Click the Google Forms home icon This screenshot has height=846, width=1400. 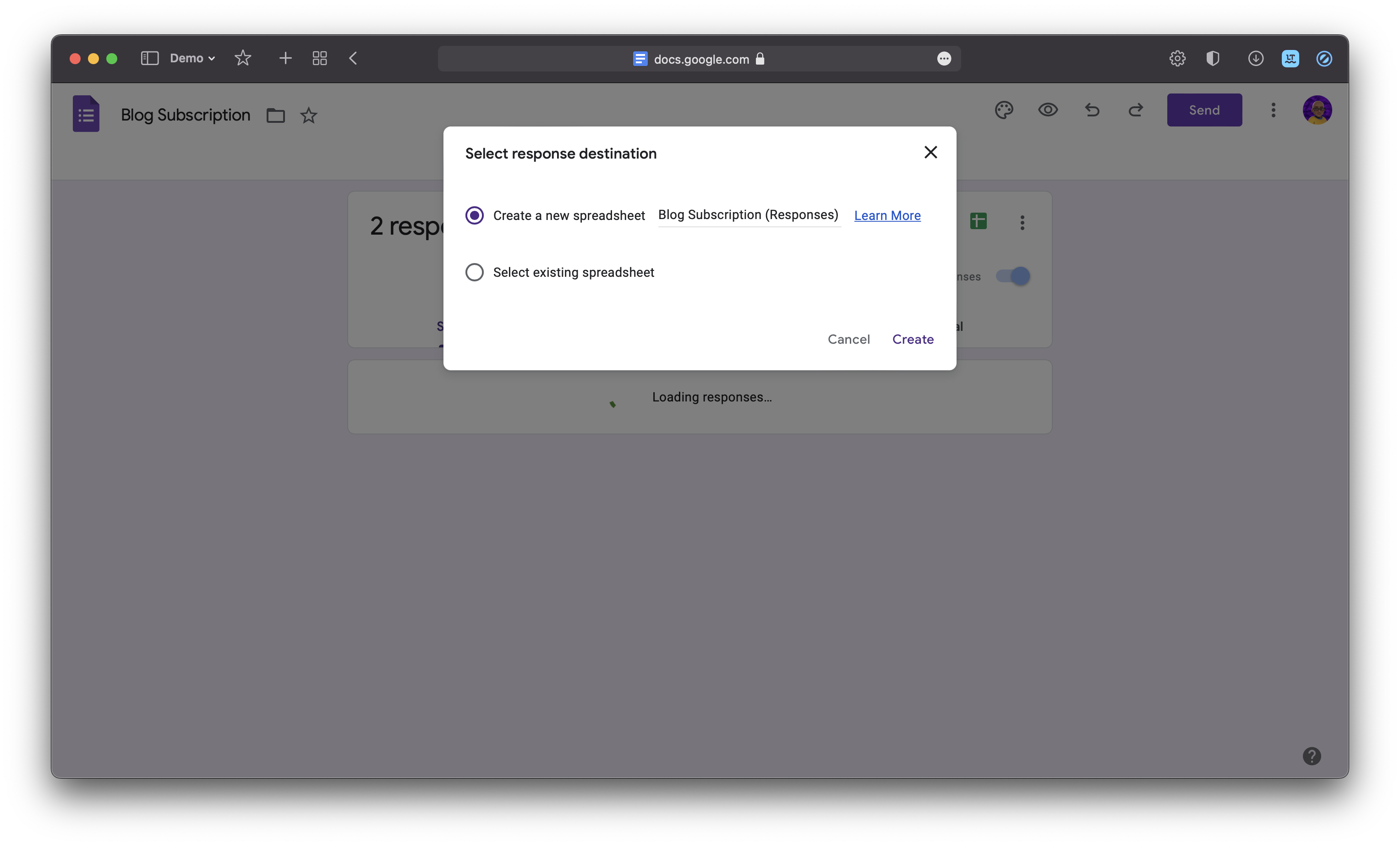86,114
